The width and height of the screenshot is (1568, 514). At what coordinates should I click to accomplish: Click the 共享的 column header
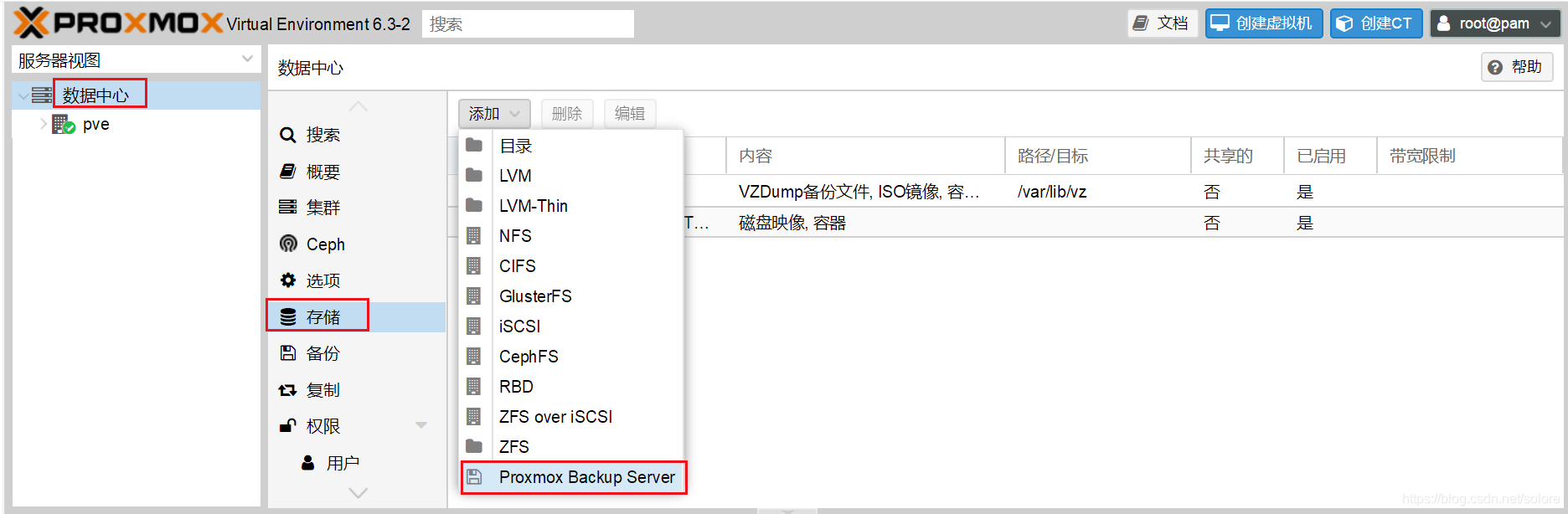click(1237, 156)
